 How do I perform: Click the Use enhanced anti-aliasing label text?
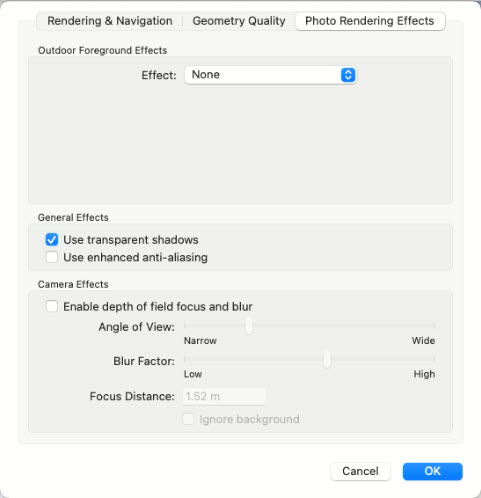pos(135,257)
